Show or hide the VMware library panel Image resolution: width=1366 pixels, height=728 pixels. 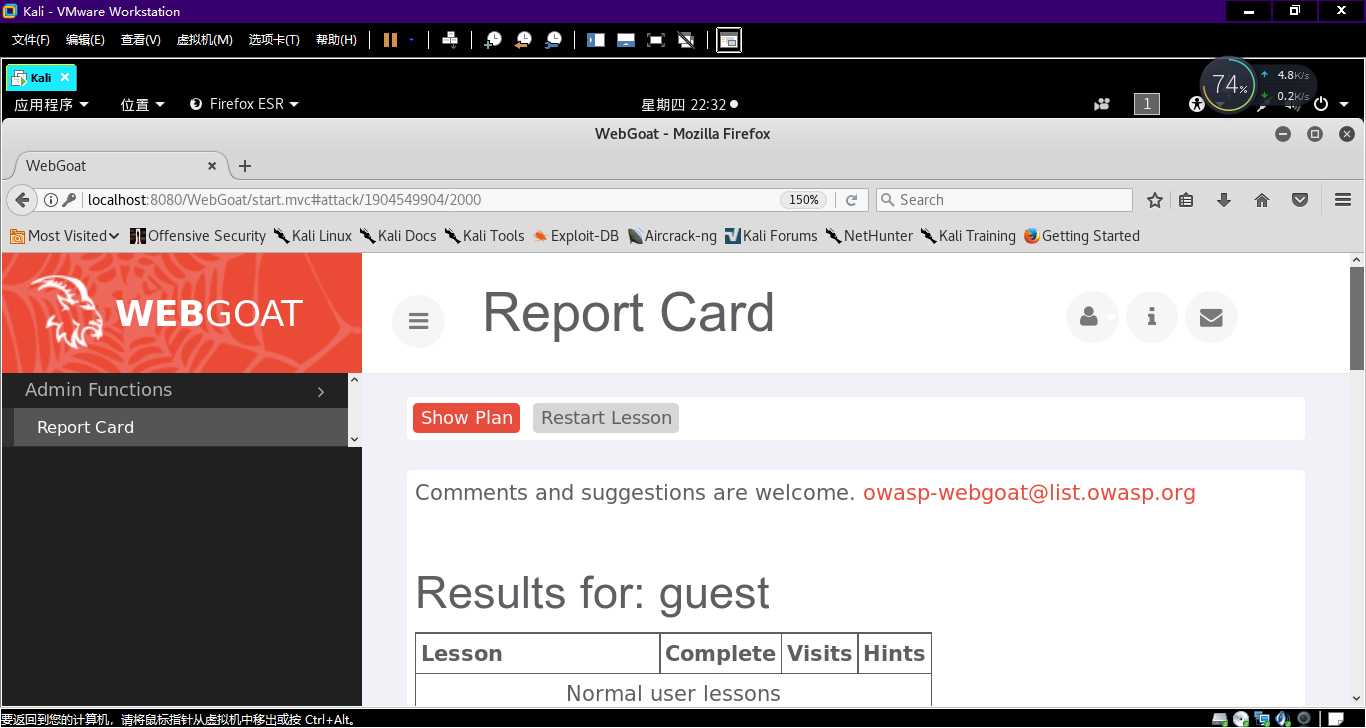point(596,40)
